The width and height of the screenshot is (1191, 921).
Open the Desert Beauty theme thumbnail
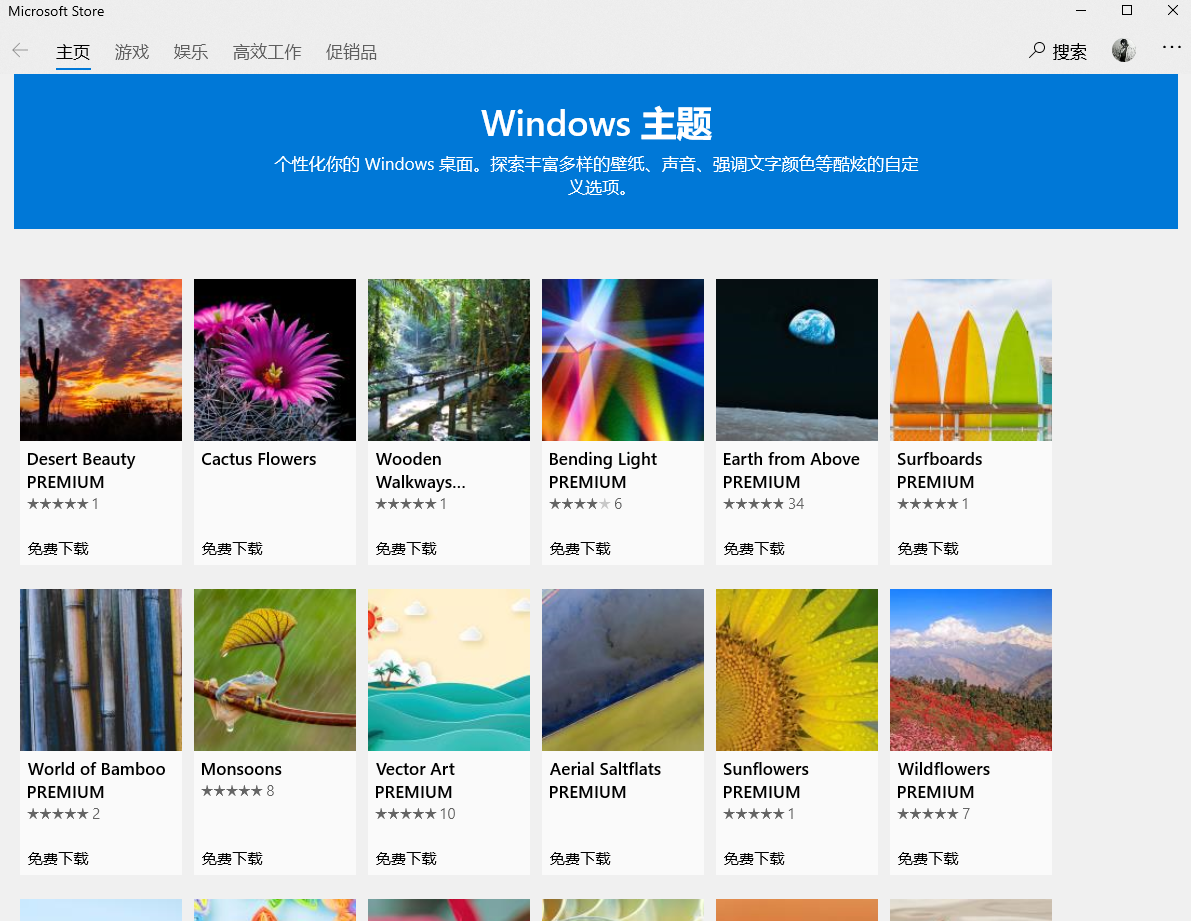pyautogui.click(x=101, y=360)
